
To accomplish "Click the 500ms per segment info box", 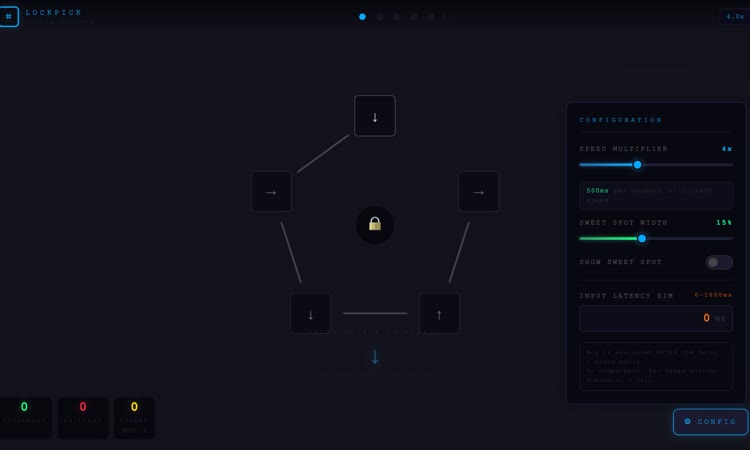I will [655, 195].
